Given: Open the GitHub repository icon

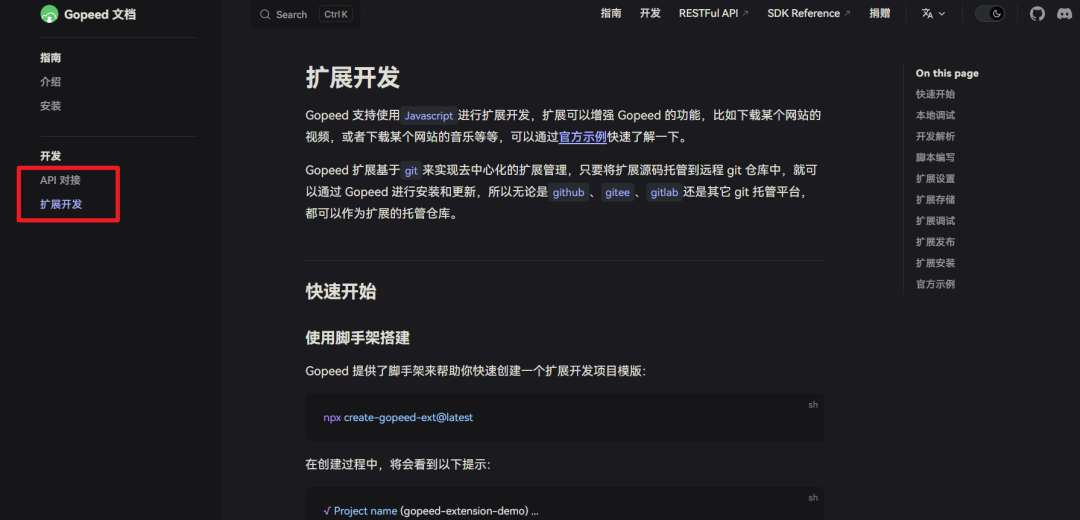Looking at the screenshot, I should tap(1037, 14).
